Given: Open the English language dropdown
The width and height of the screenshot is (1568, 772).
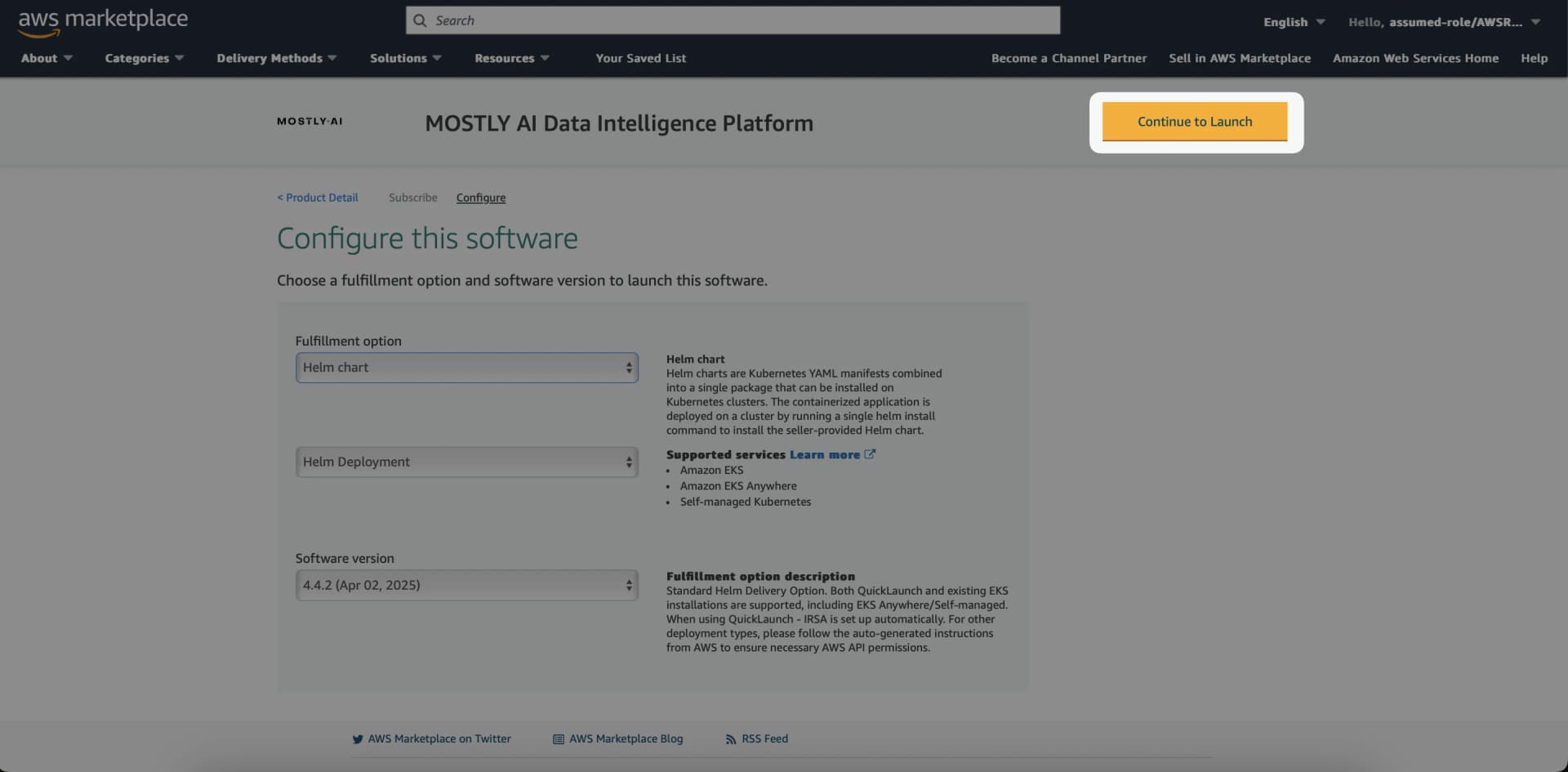Looking at the screenshot, I should [x=1294, y=22].
